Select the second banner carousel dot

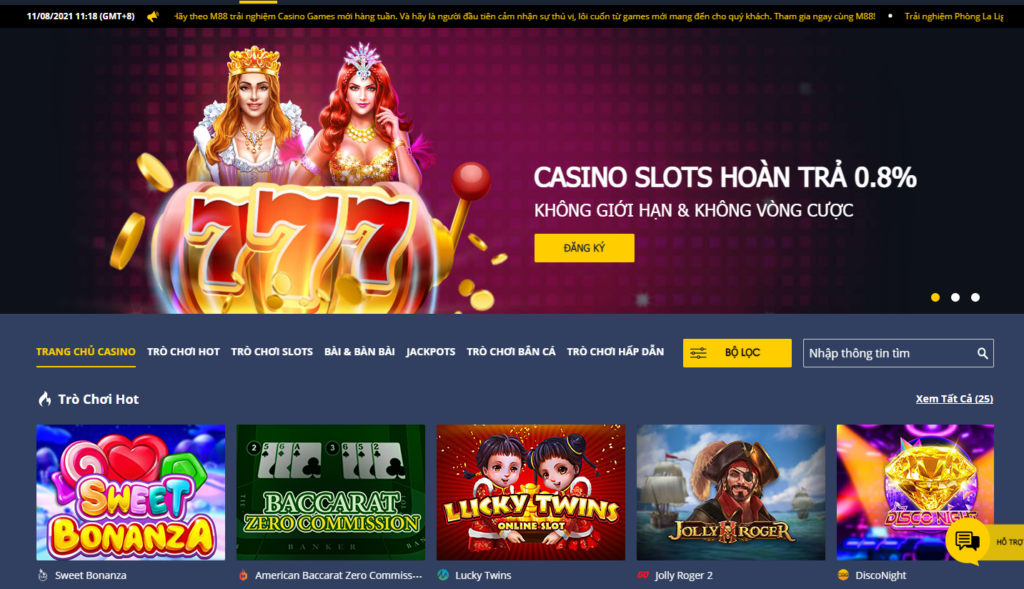(955, 297)
